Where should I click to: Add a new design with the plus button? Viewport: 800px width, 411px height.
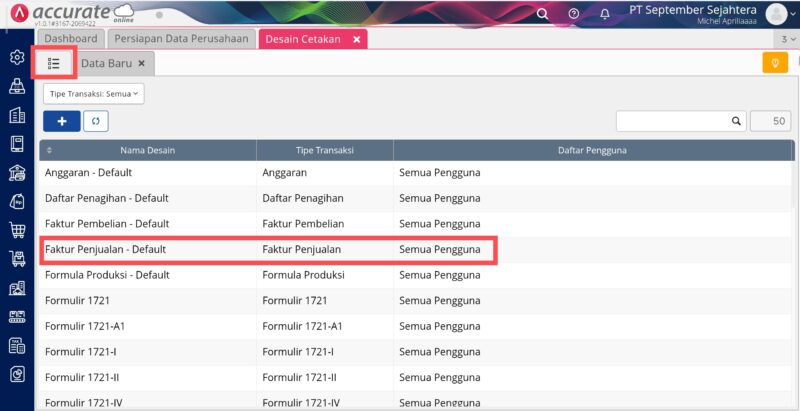[x=62, y=121]
